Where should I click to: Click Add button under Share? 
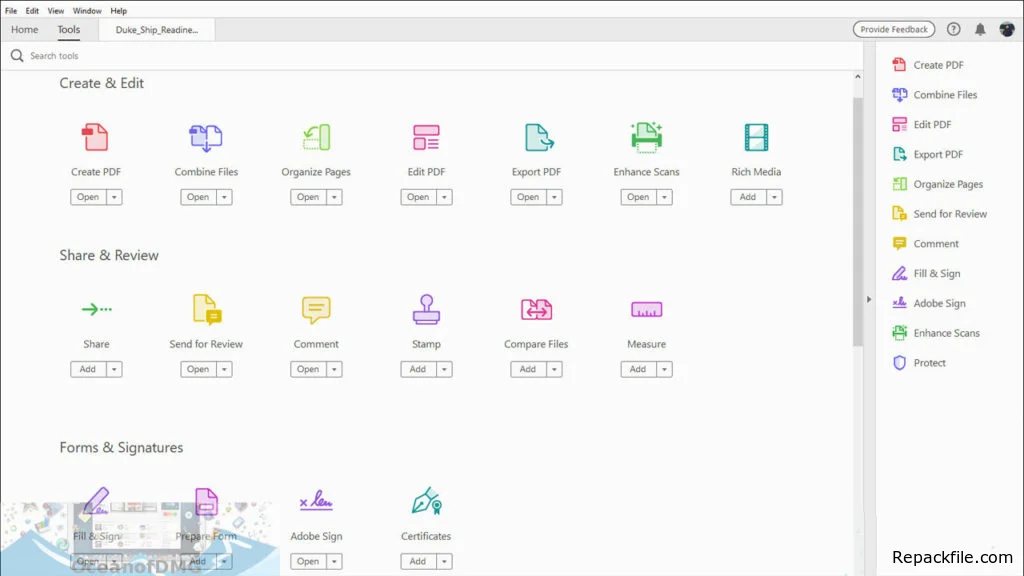click(88, 370)
